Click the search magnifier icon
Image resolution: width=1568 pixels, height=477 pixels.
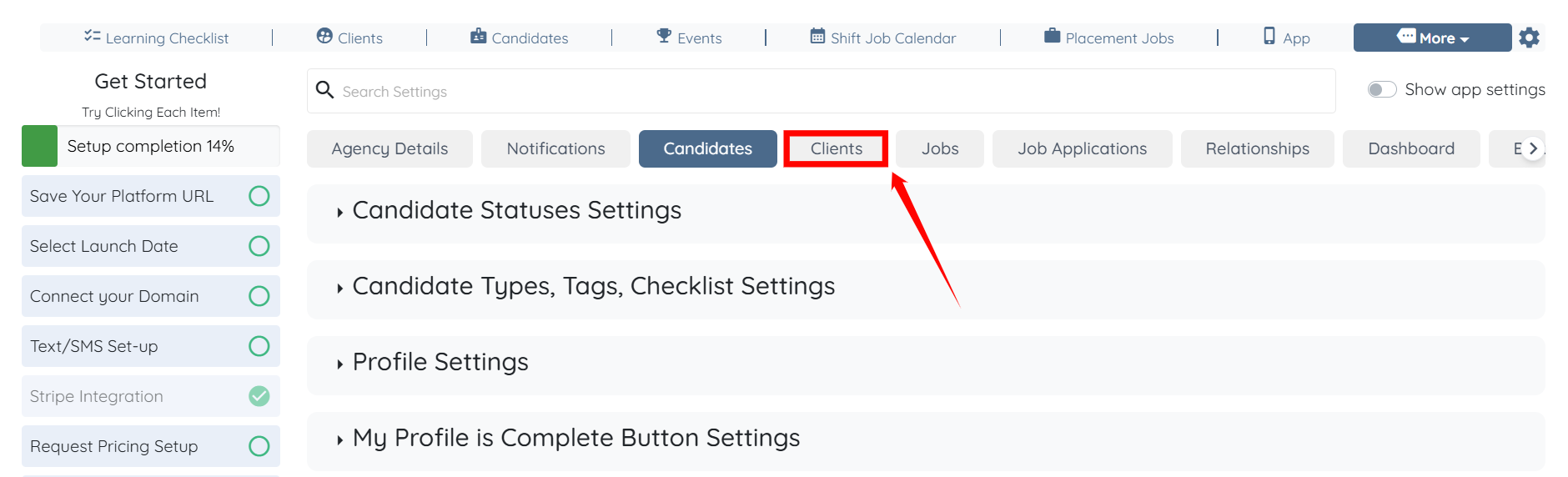coord(325,90)
